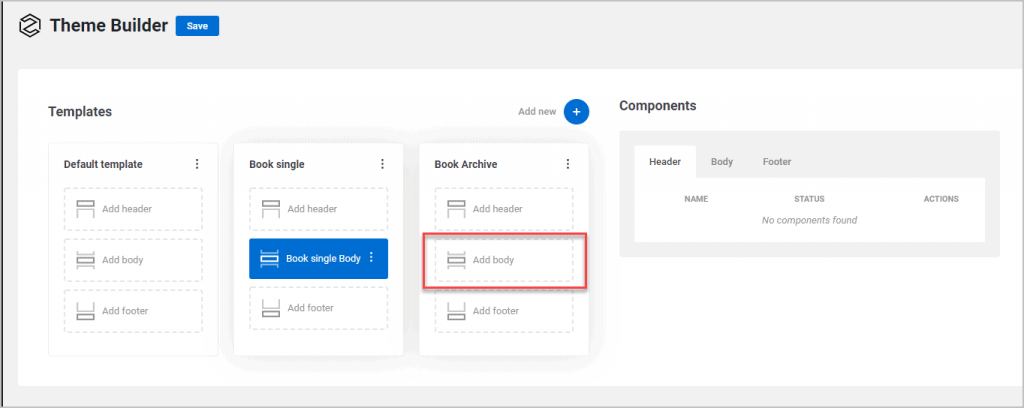Open Book single template three-dot menu
The height and width of the screenshot is (408, 1024).
382,164
